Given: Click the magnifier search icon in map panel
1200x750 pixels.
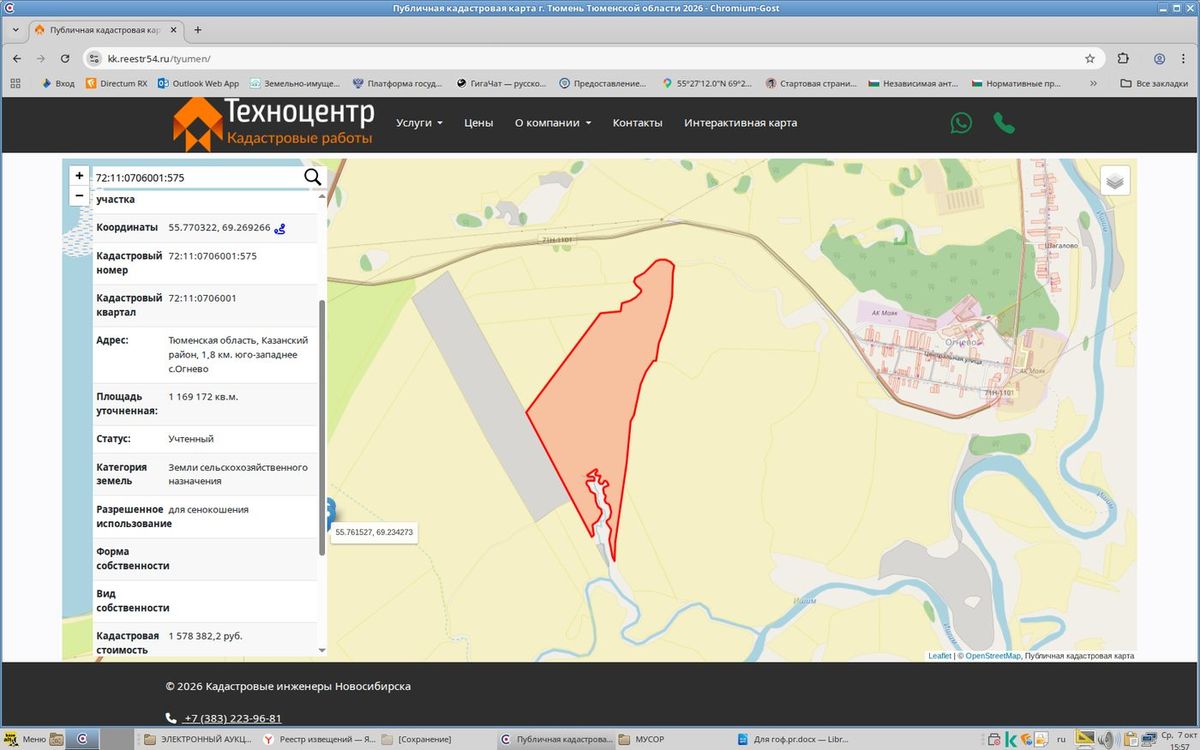Looking at the screenshot, I should (313, 177).
